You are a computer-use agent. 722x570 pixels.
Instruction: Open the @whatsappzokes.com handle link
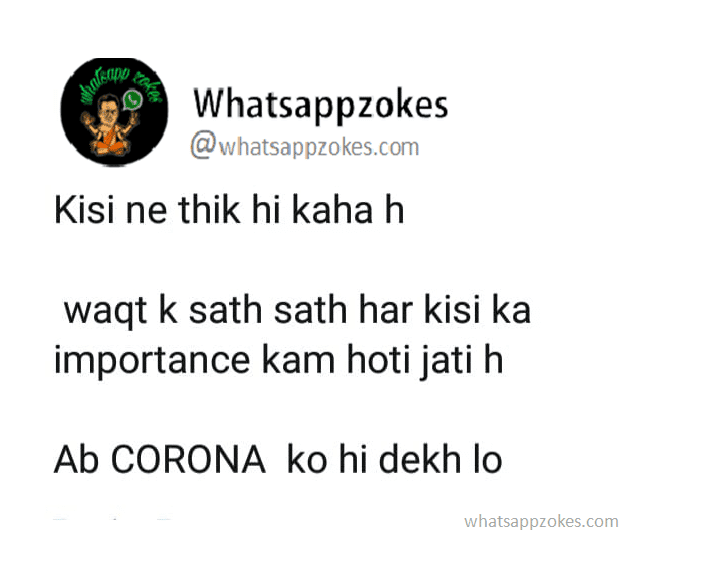[305, 145]
